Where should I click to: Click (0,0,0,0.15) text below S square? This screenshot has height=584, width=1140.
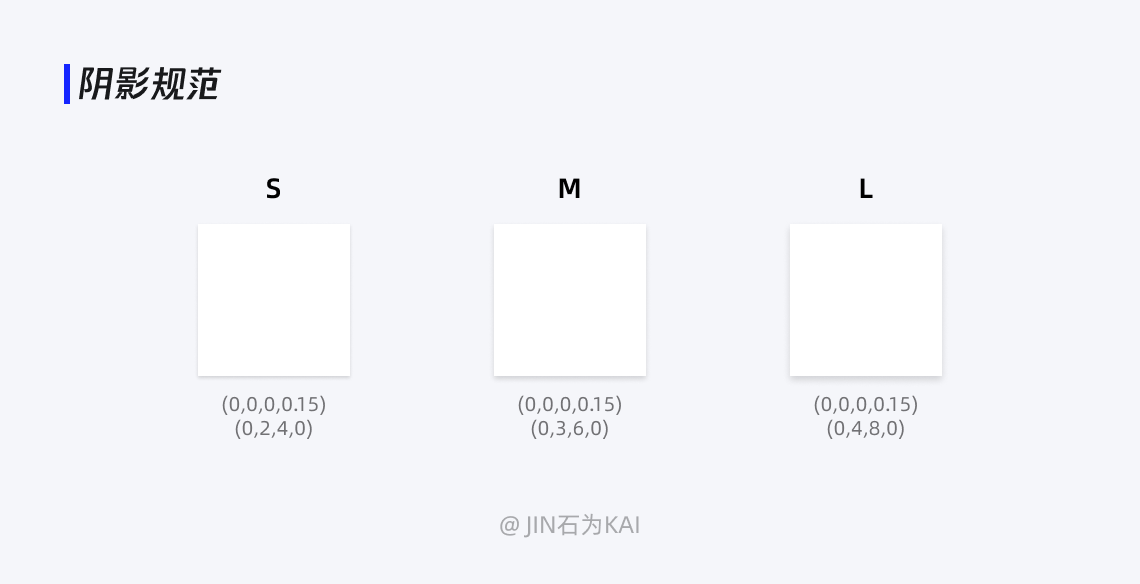coord(273,404)
